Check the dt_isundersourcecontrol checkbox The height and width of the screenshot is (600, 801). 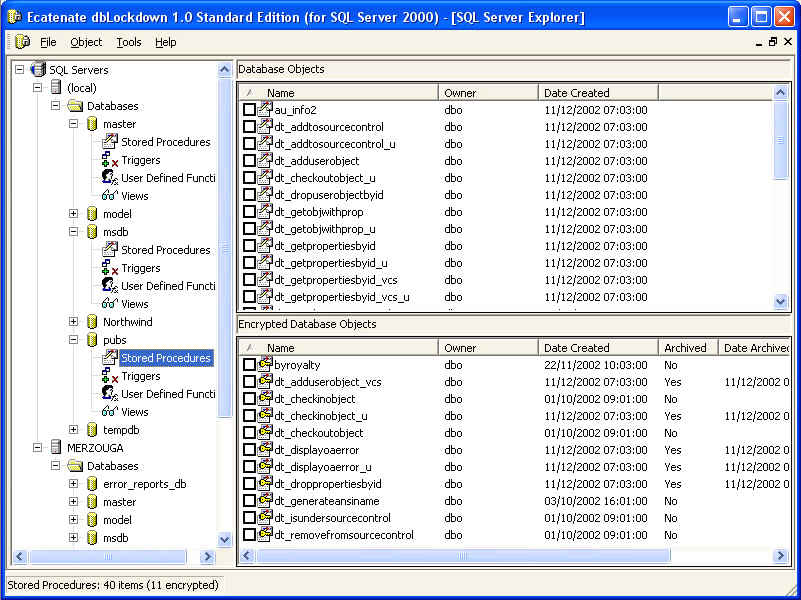pos(249,518)
